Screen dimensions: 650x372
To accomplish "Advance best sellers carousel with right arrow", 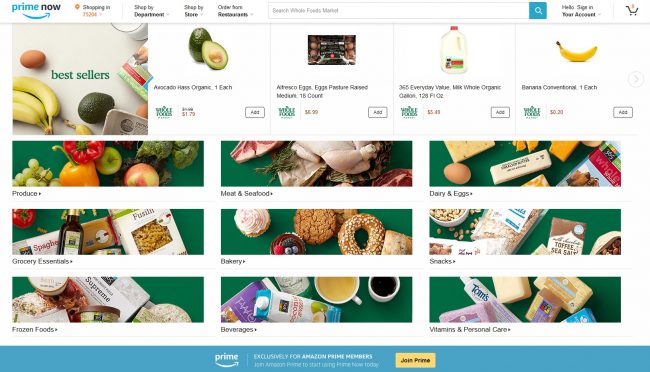I will 636,79.
